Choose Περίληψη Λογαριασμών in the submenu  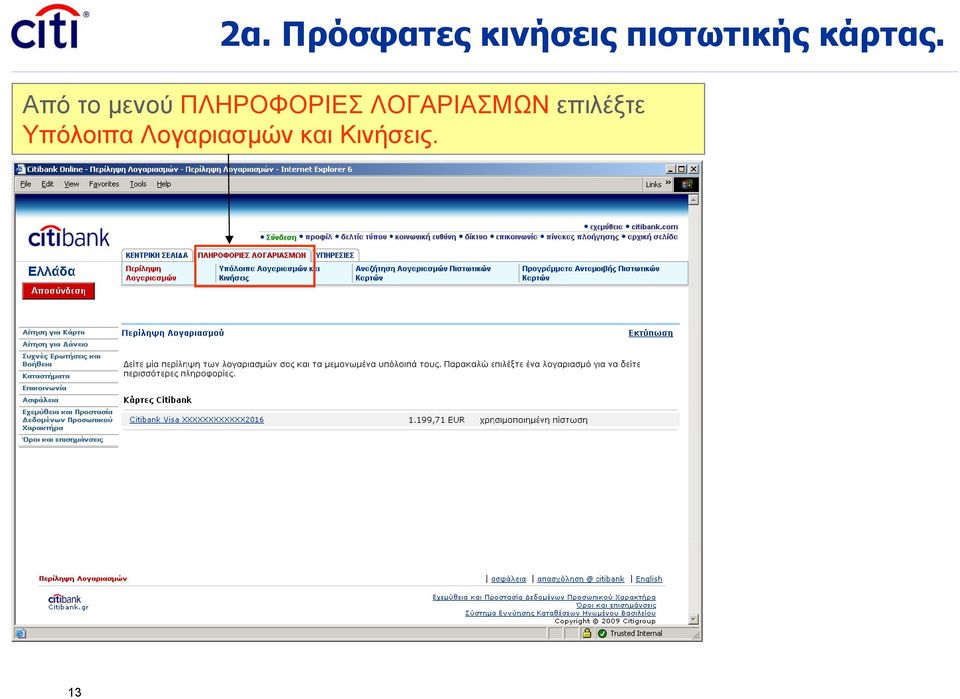coord(151,273)
